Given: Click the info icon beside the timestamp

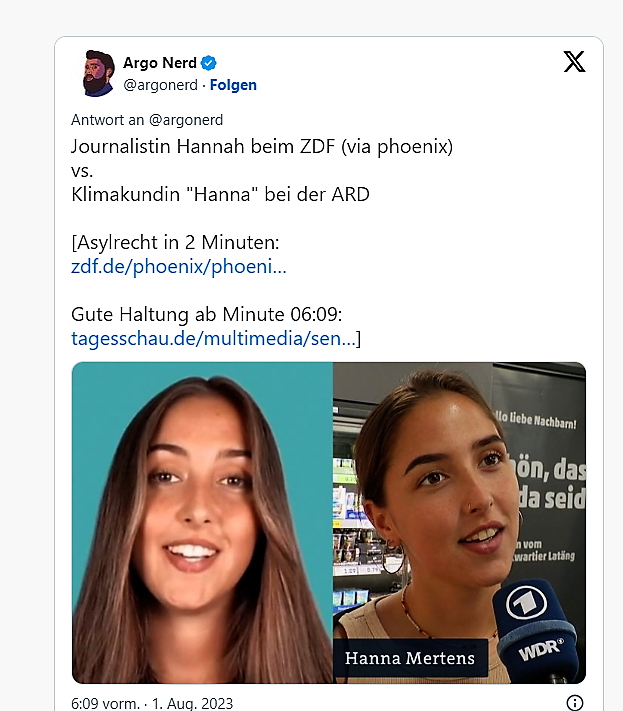Looking at the screenshot, I should click(x=574, y=702).
